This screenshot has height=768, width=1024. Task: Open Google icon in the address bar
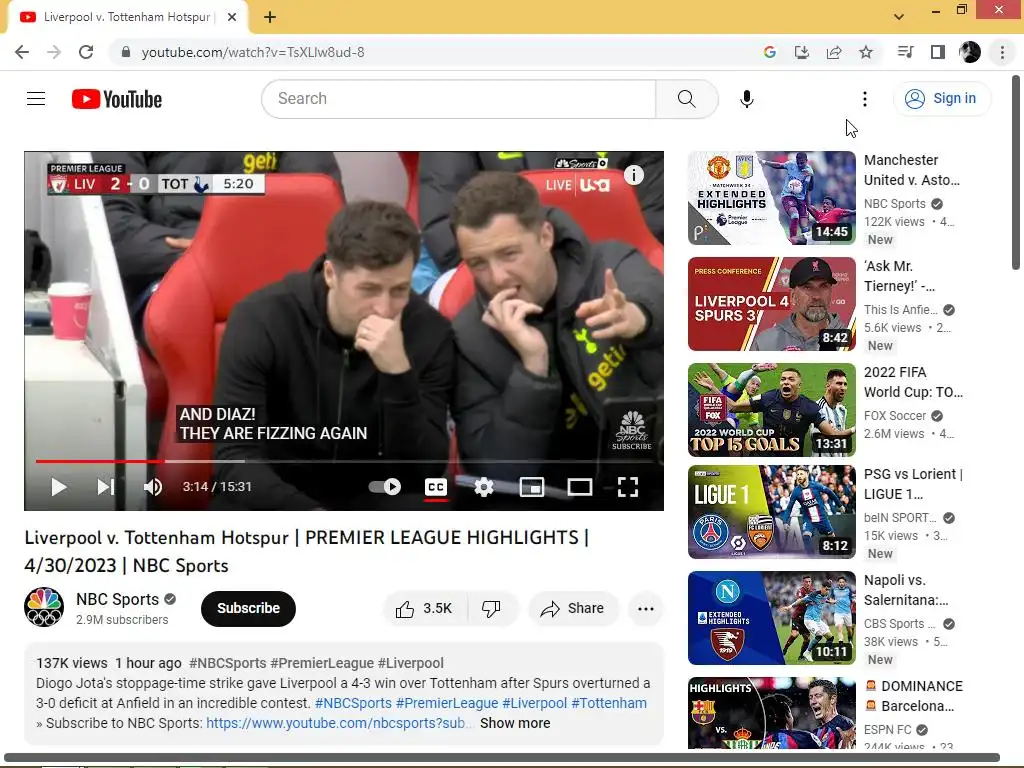[x=769, y=52]
